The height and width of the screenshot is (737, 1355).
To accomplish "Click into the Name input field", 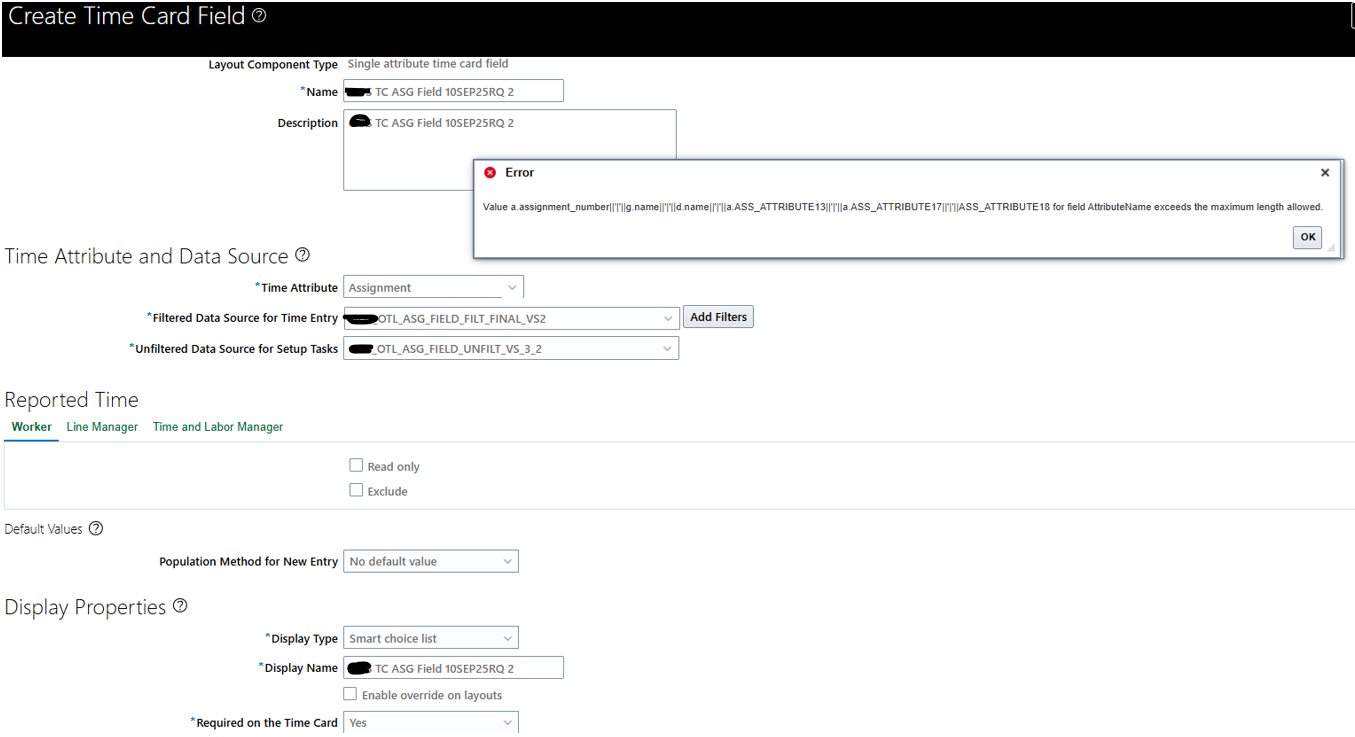I will pyautogui.click(x=453, y=91).
